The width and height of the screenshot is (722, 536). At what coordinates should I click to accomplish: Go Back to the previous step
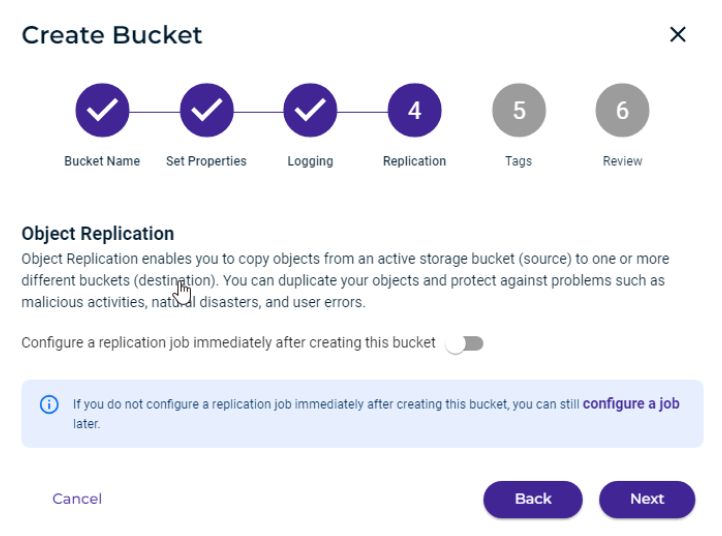point(533,499)
